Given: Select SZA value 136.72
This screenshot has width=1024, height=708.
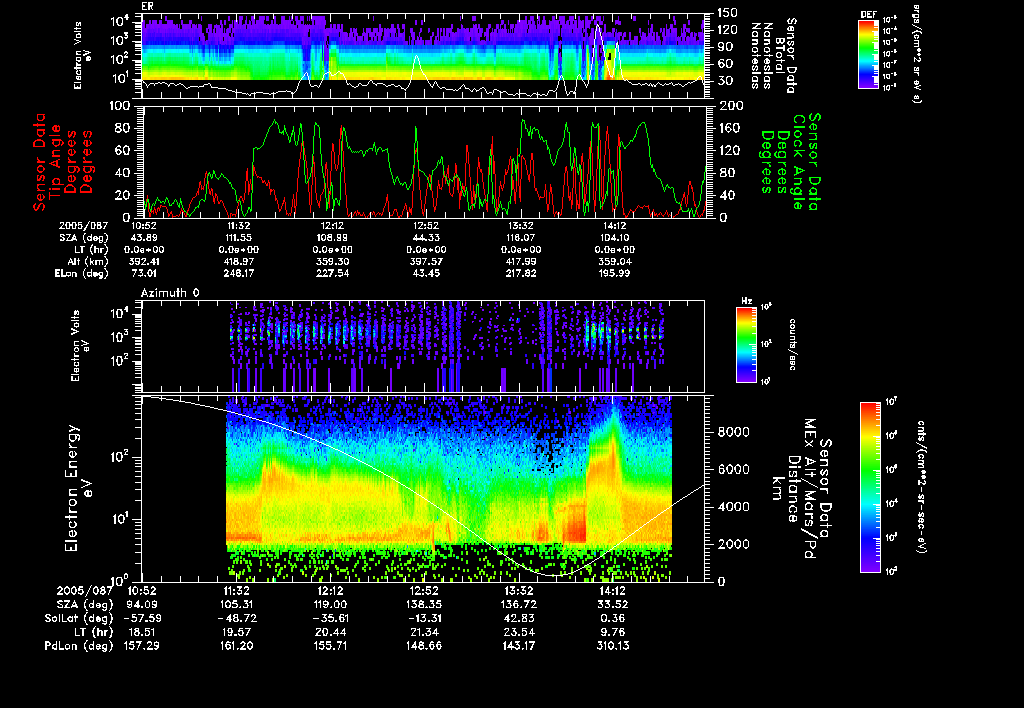Looking at the screenshot, I should 519,605.
